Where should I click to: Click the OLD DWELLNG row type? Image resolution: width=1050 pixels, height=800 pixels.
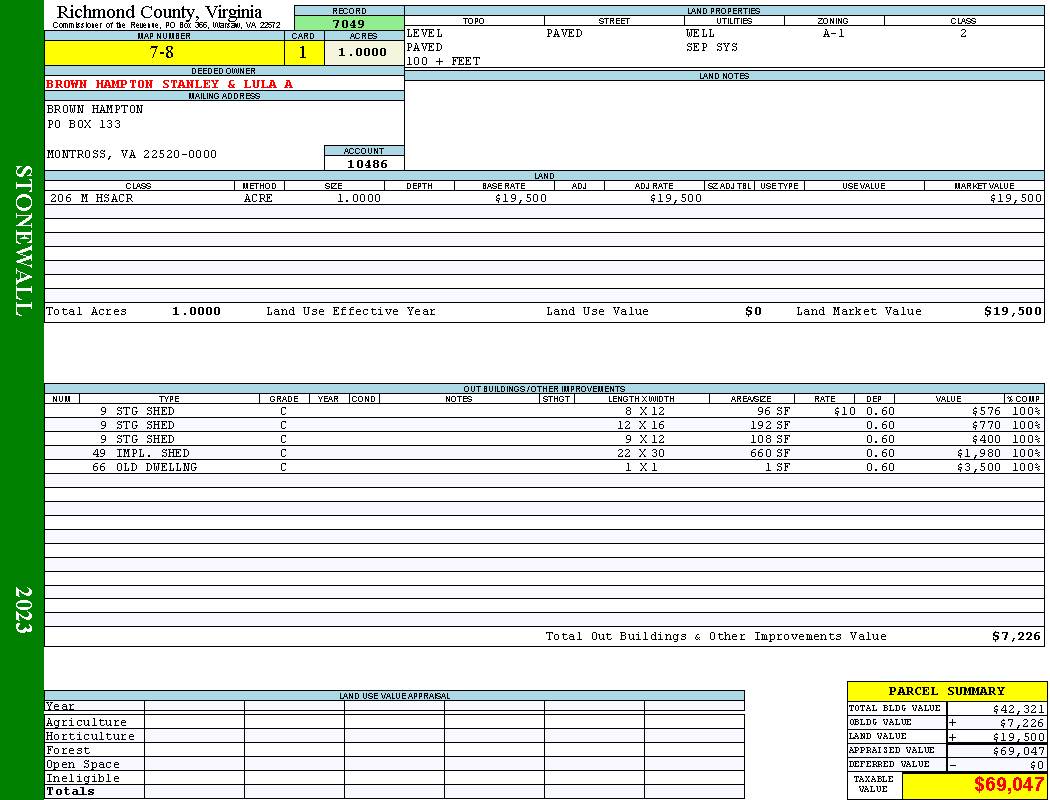click(x=157, y=468)
